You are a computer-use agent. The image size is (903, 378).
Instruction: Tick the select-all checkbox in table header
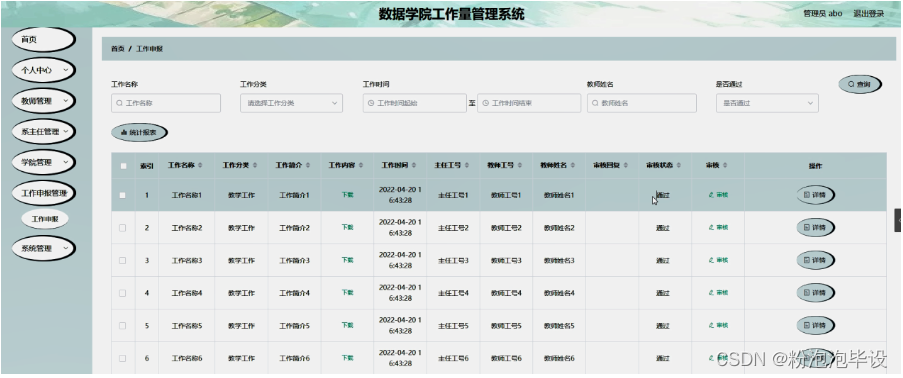[x=123, y=166]
